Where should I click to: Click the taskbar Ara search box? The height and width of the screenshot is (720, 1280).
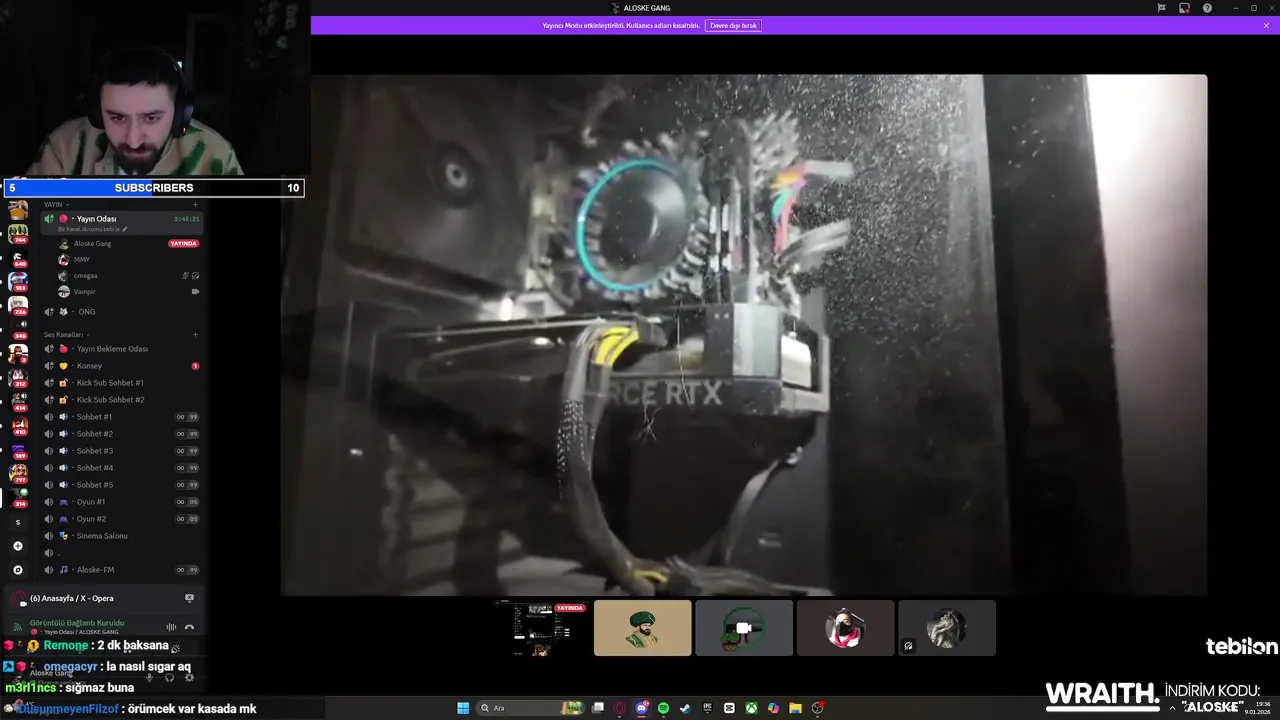(x=531, y=708)
